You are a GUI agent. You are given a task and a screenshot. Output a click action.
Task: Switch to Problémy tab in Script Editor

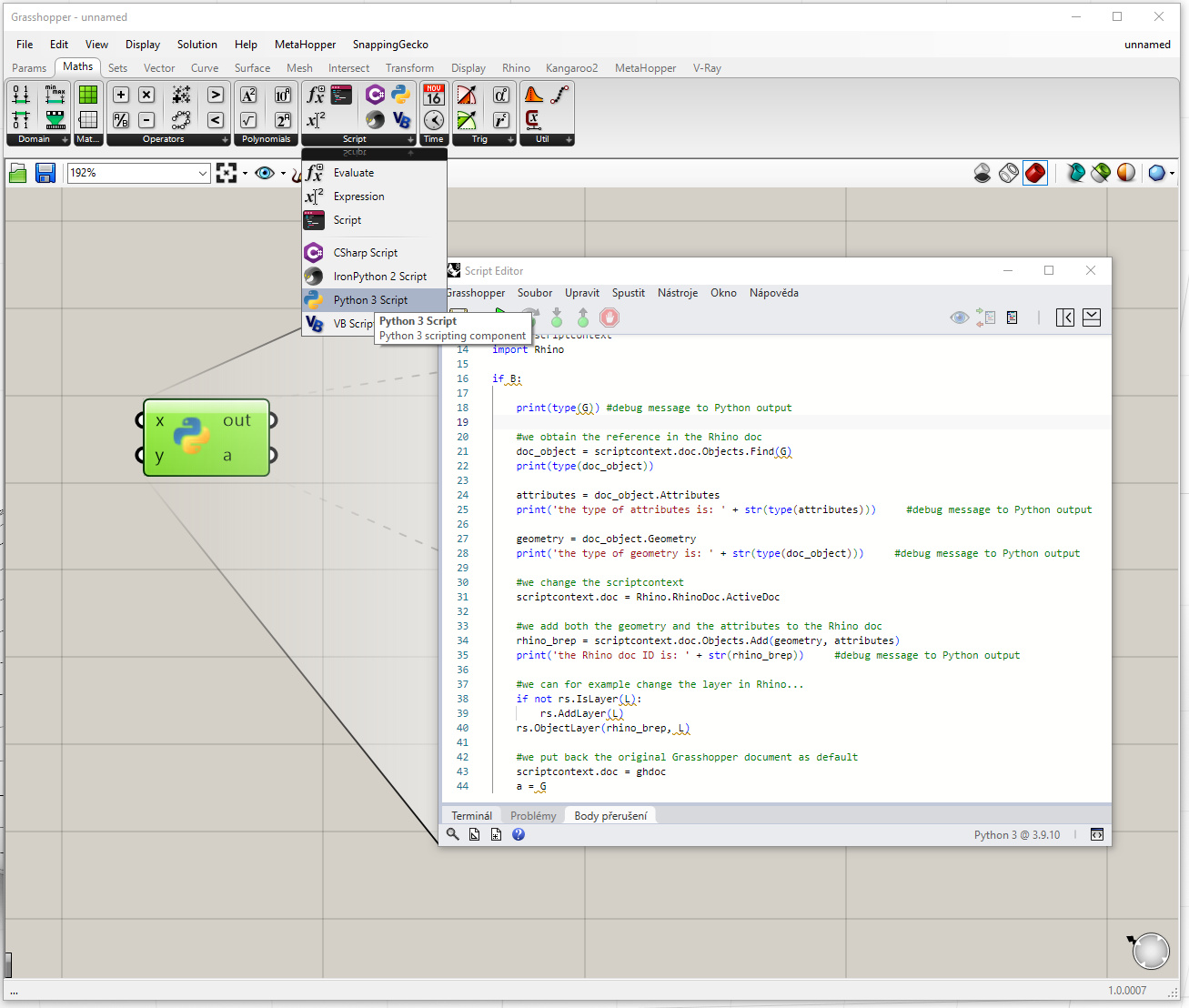[x=533, y=816]
